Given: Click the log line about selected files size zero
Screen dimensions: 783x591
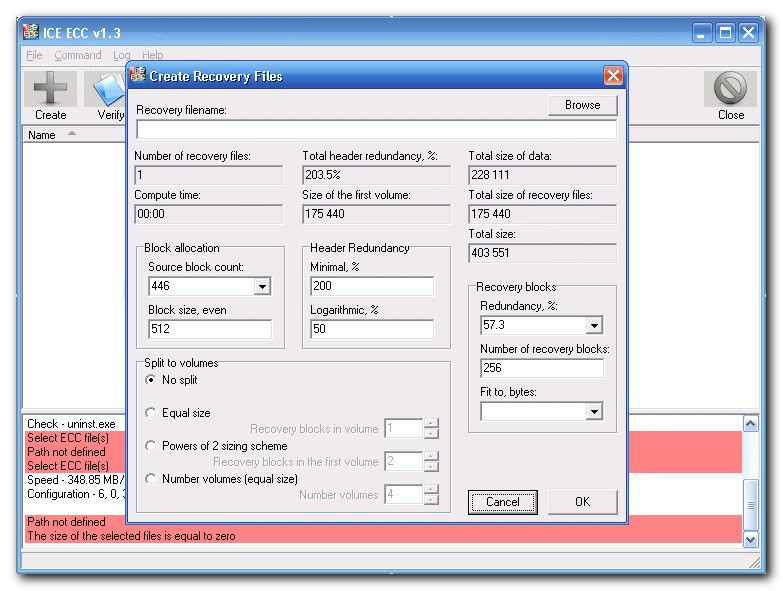Looking at the screenshot, I should point(131,536).
